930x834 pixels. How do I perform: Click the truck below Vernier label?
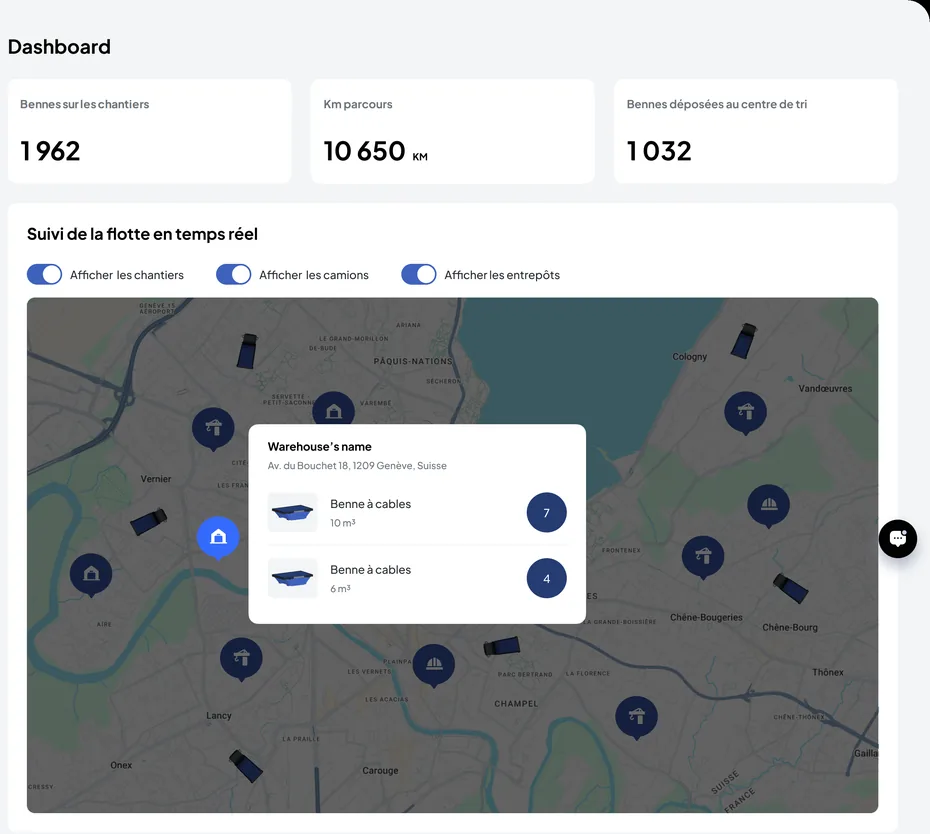tap(148, 522)
